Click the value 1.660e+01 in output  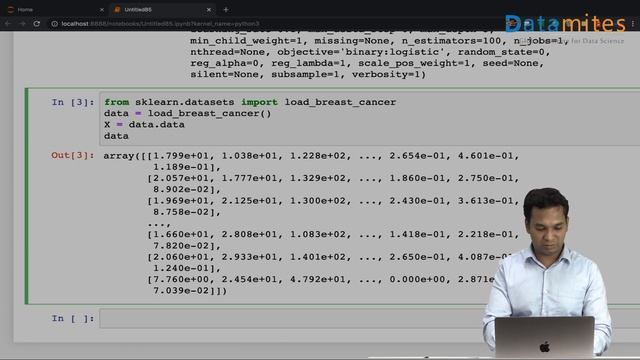[181, 234]
